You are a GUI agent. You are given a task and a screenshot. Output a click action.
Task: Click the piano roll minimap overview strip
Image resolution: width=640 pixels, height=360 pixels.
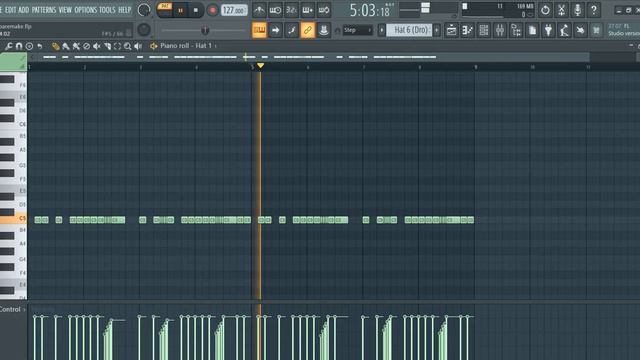pyautogui.click(x=309, y=58)
